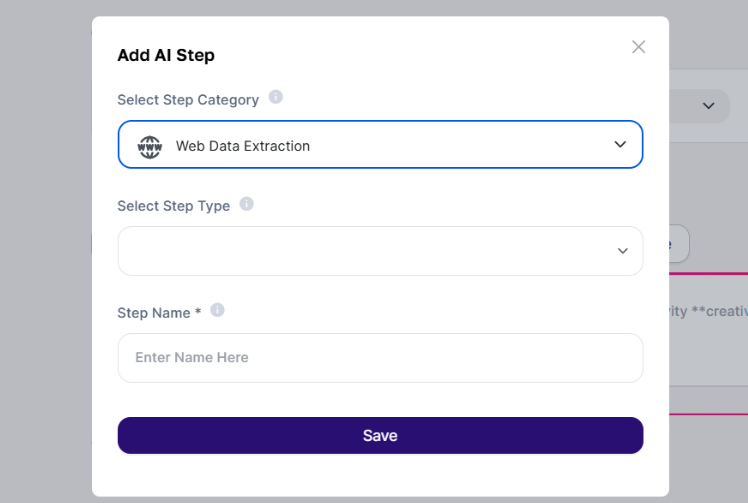The image size is (748, 503).
Task: Click info icon beside Select Step Type
Action: (x=247, y=204)
